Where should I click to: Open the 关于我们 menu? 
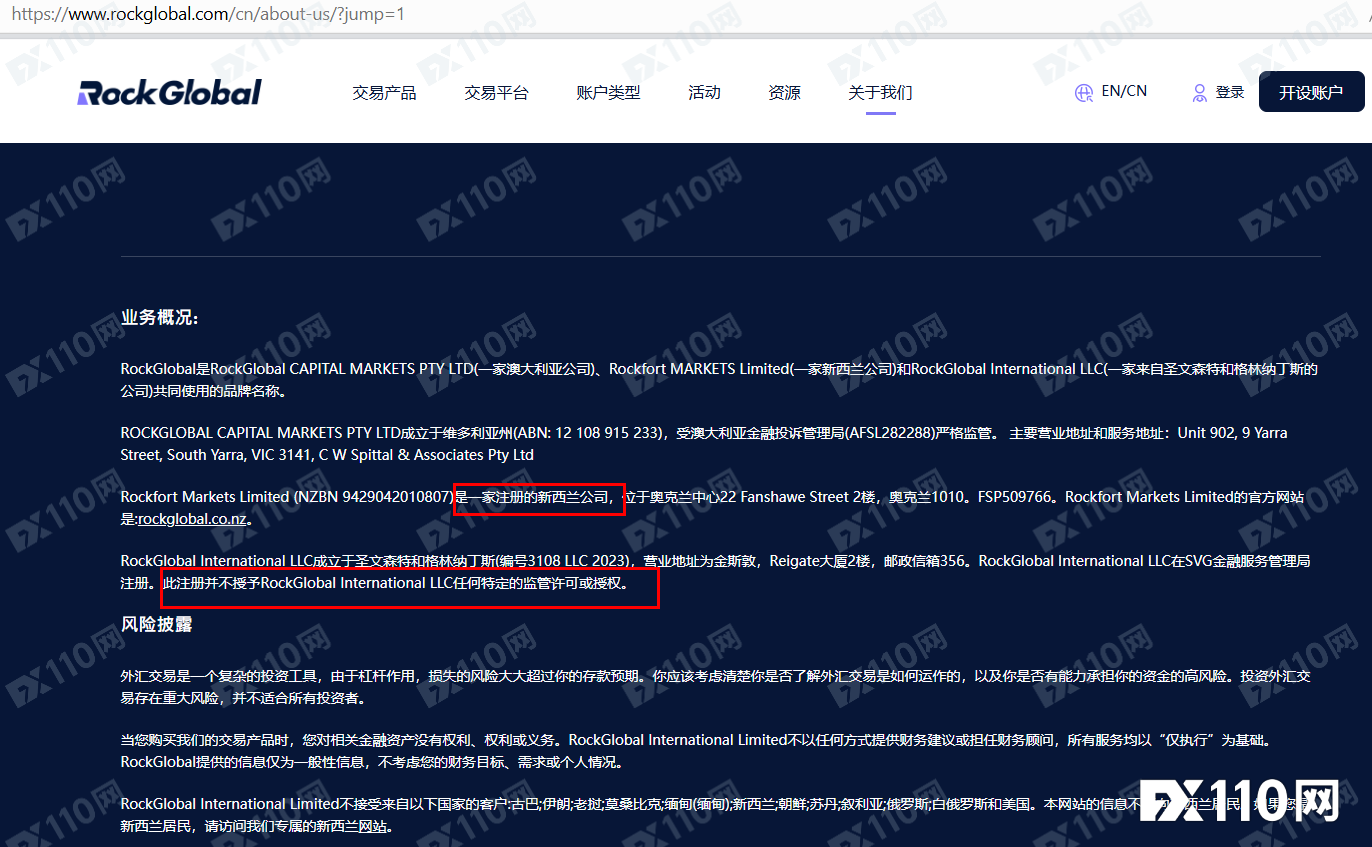click(x=880, y=93)
